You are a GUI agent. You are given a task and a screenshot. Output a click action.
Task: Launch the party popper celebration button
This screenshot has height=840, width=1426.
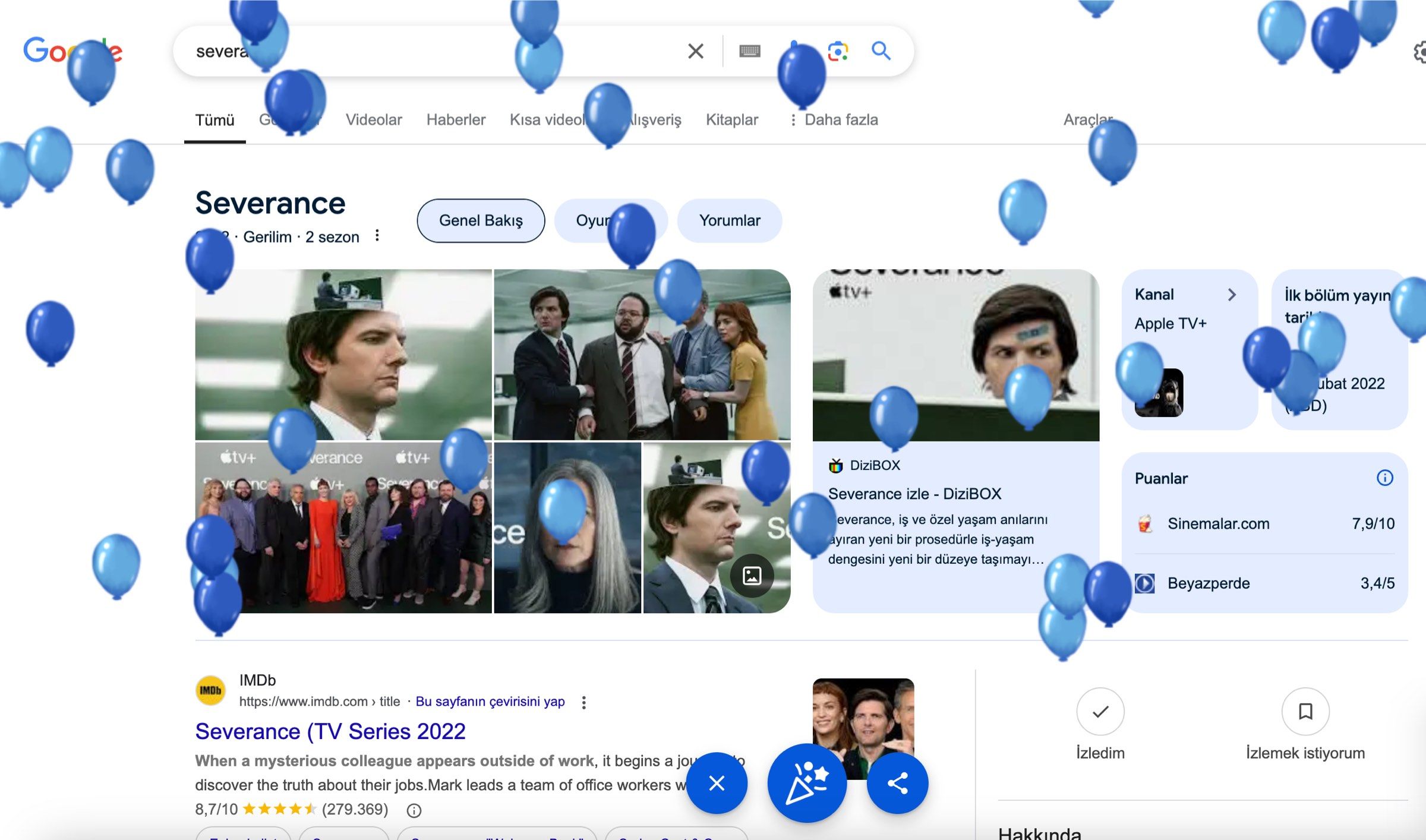[x=806, y=783]
